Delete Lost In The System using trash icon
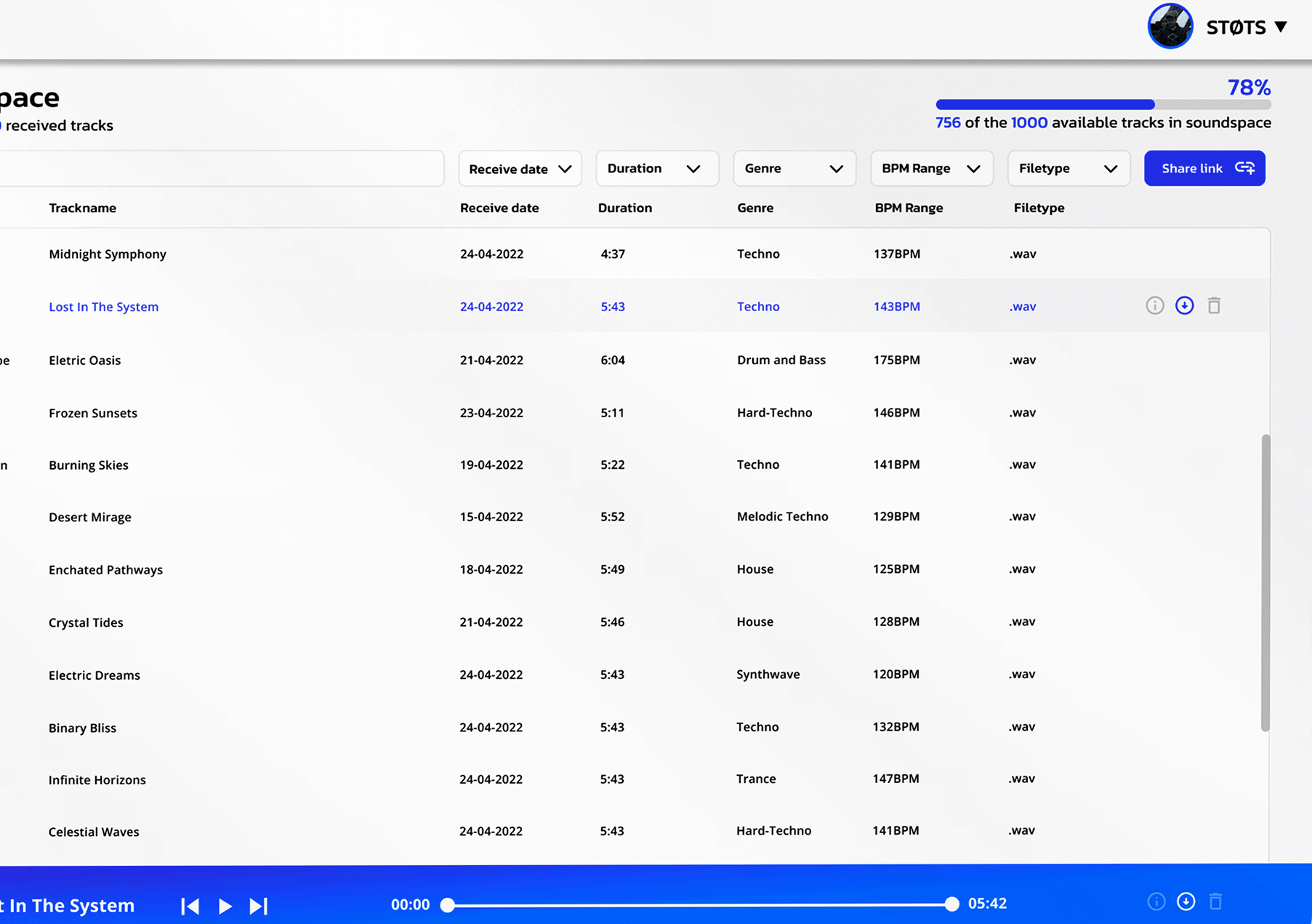 (x=1214, y=306)
